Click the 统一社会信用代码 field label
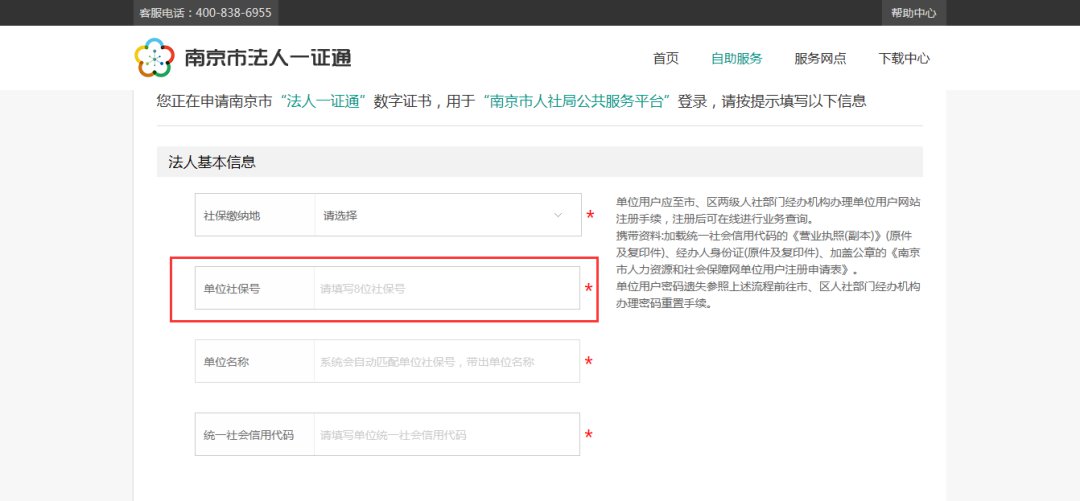 249,435
